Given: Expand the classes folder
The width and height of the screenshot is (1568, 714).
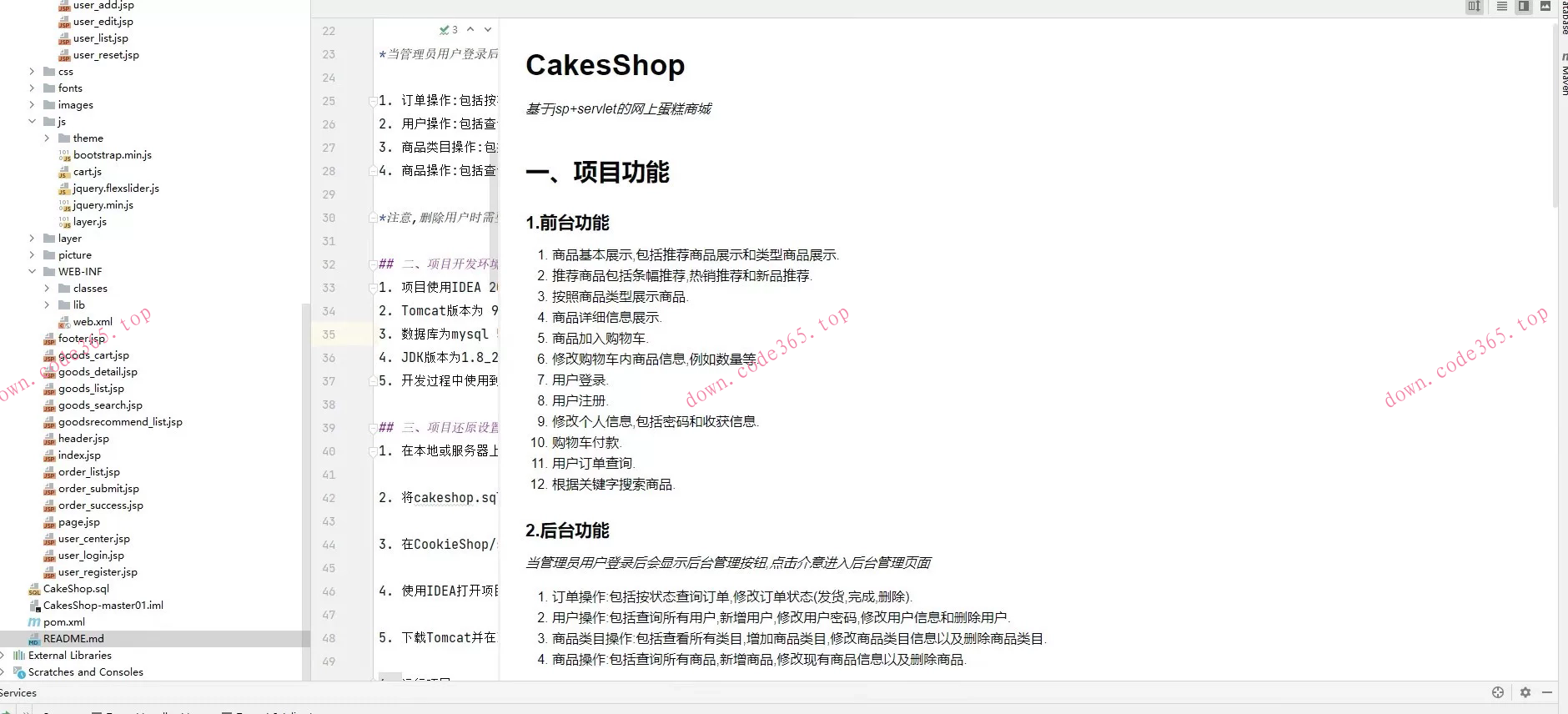Looking at the screenshot, I should 47,289.
